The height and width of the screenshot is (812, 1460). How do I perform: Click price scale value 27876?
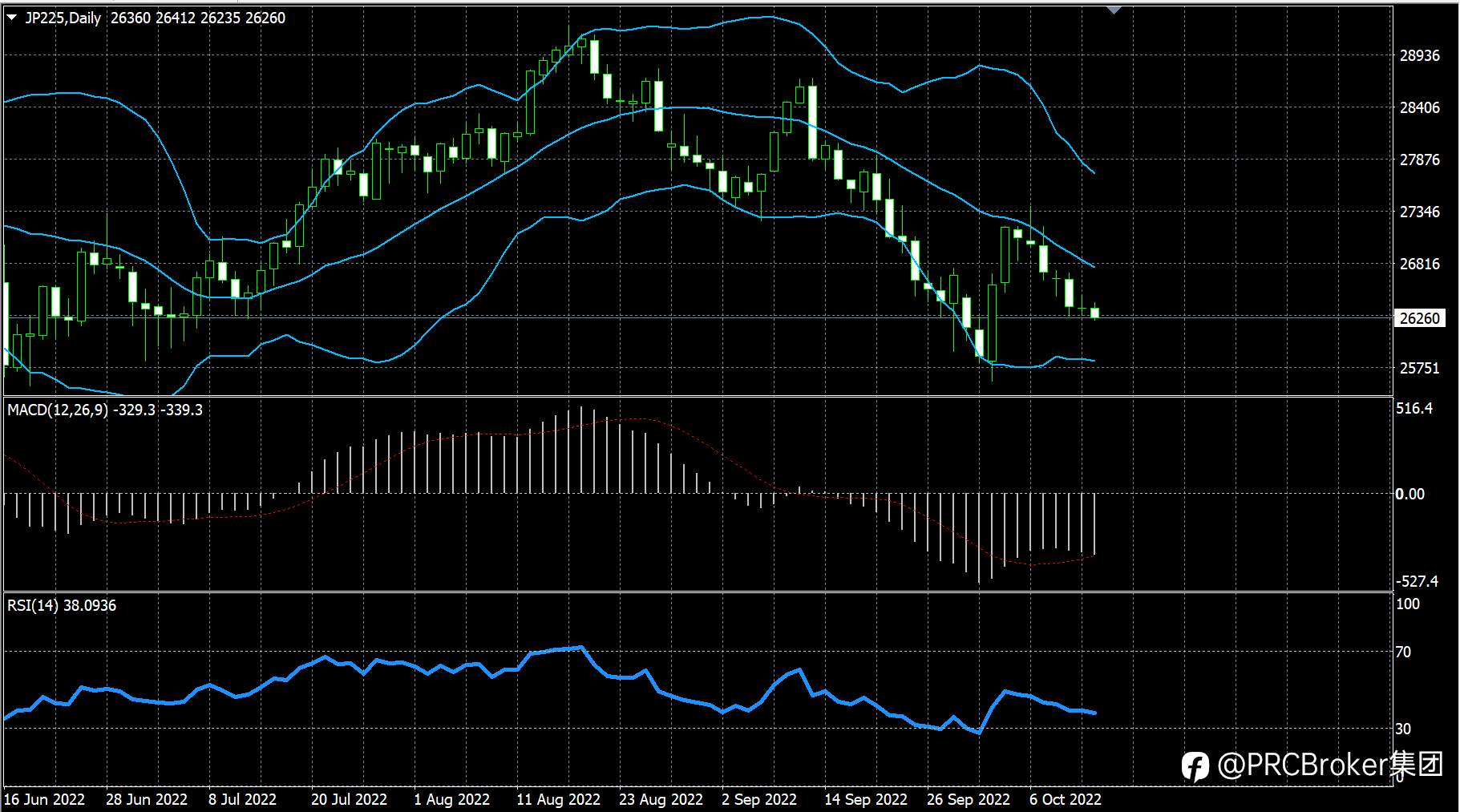(x=1419, y=160)
